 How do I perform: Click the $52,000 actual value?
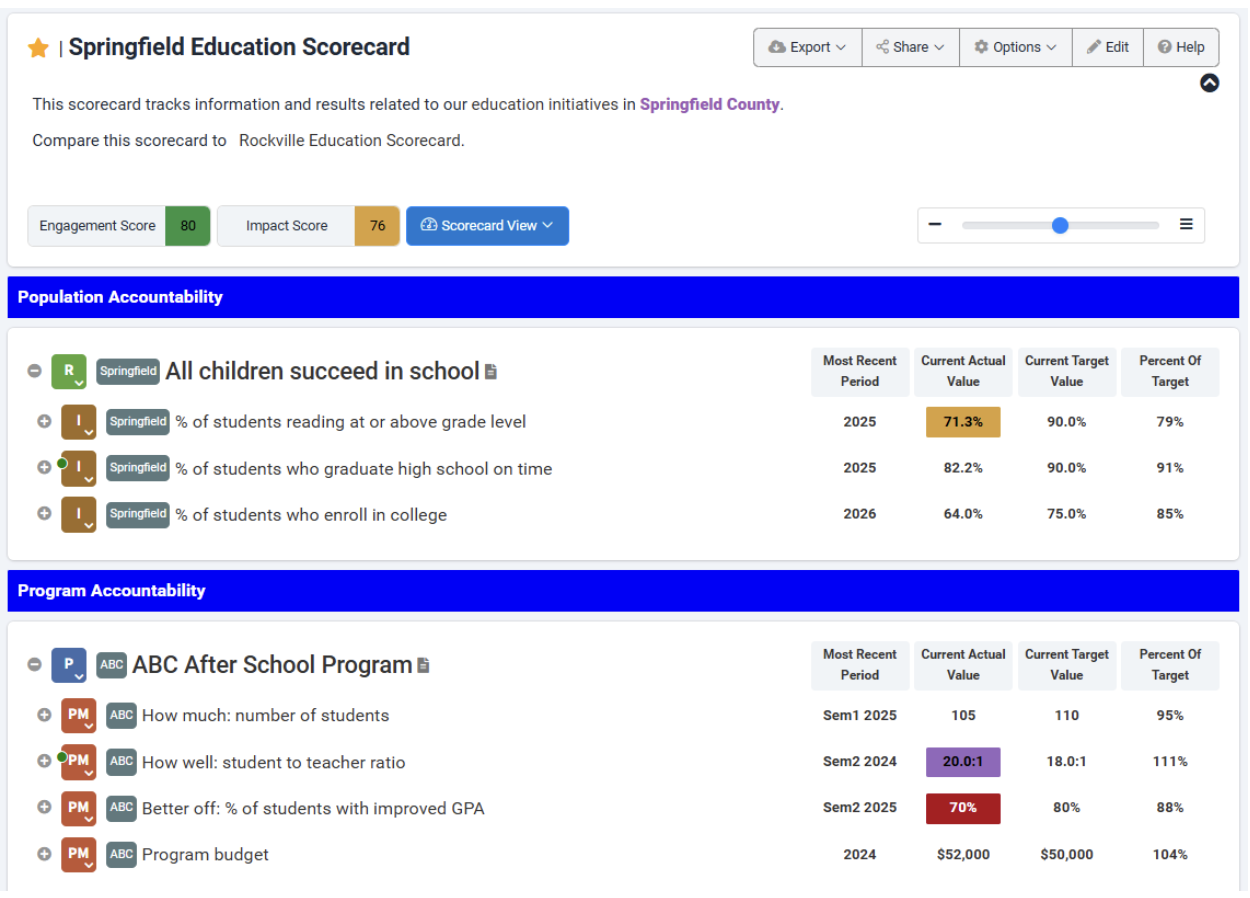click(x=963, y=855)
